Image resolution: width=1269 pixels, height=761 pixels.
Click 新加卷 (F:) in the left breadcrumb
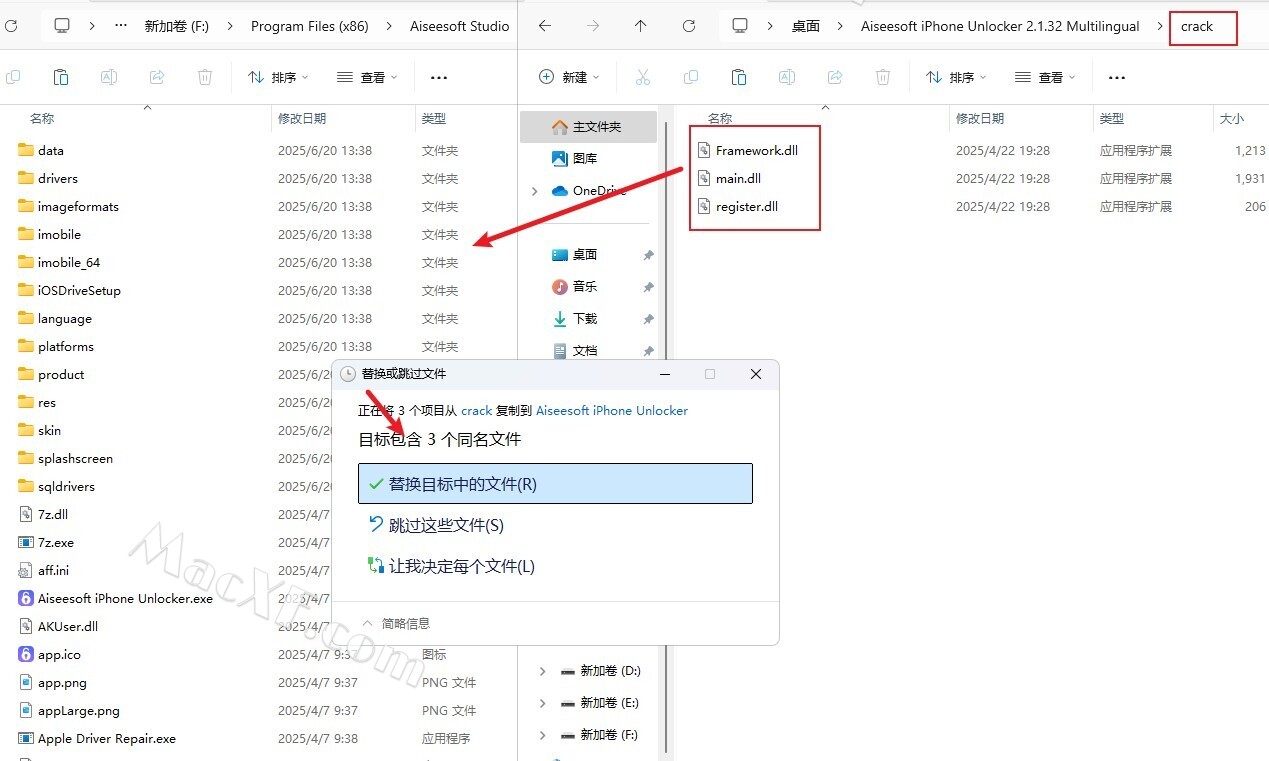point(177,27)
